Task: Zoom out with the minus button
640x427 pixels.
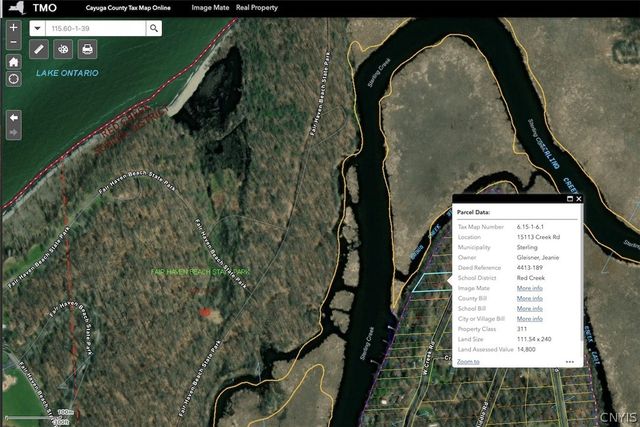Action: [13, 42]
